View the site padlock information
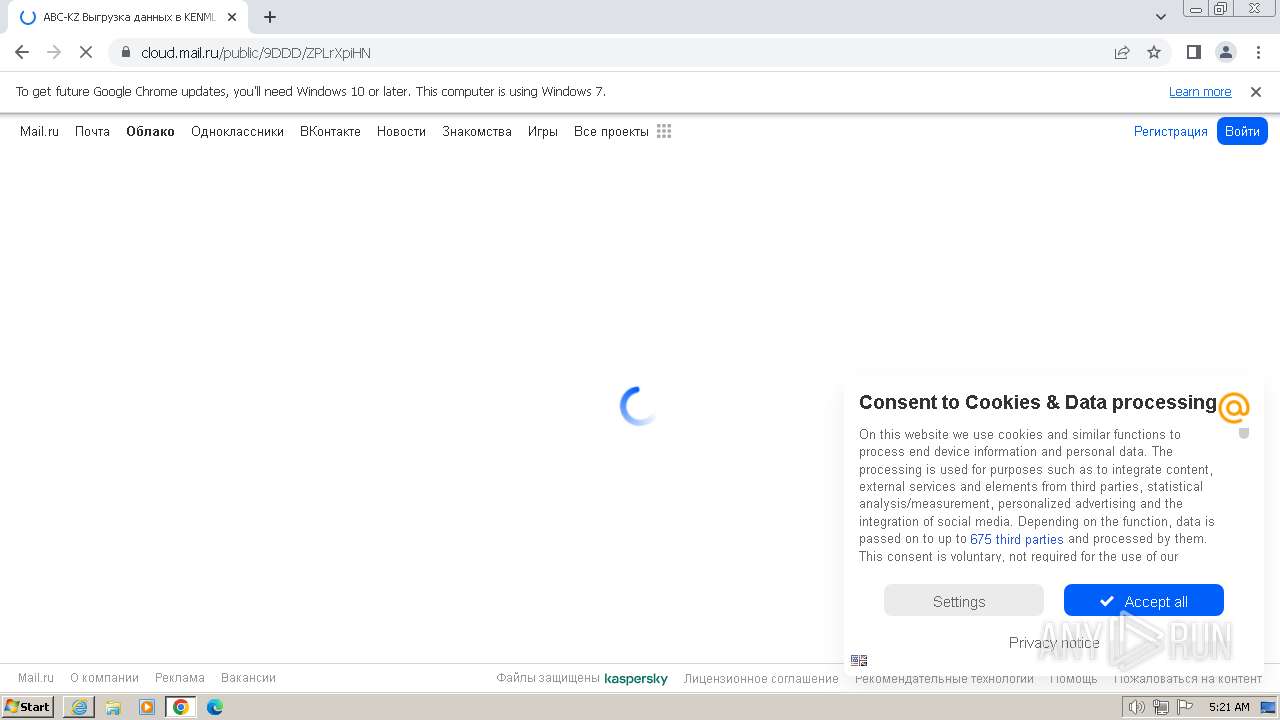This screenshot has height=720, width=1280. (x=125, y=52)
